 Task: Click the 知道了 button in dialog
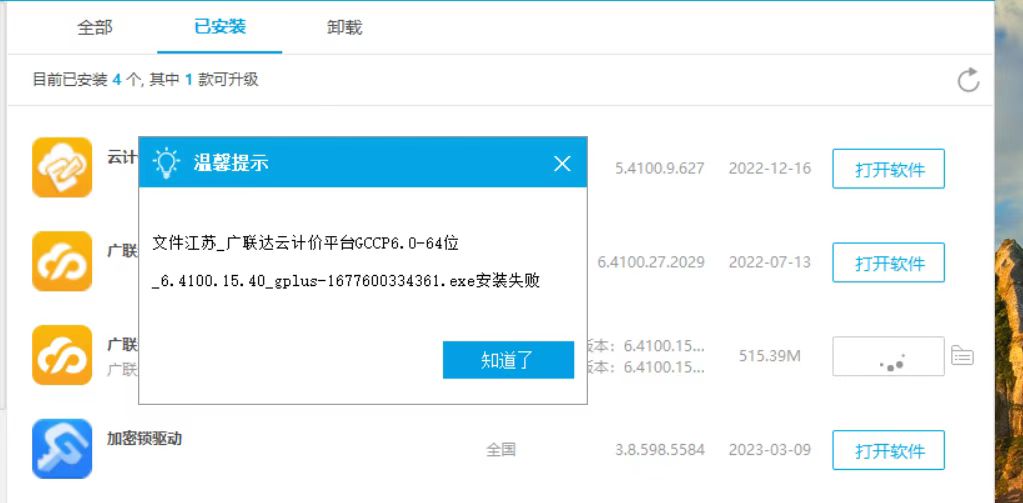point(508,359)
